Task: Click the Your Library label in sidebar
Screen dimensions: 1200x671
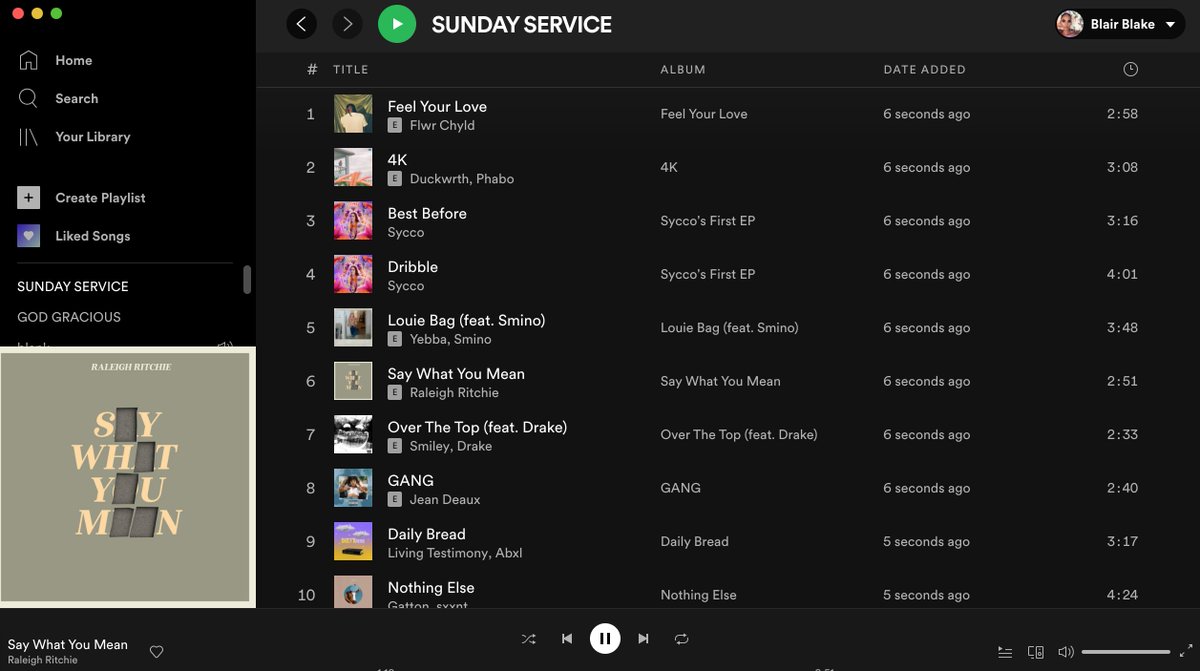Action: coord(93,137)
